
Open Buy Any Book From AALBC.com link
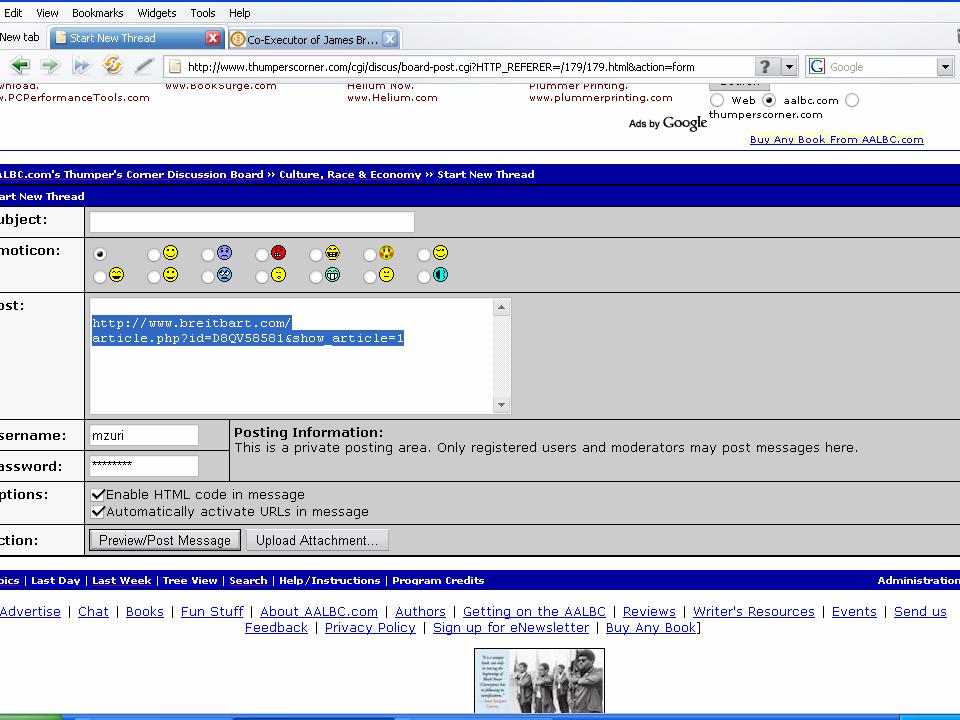pos(836,140)
